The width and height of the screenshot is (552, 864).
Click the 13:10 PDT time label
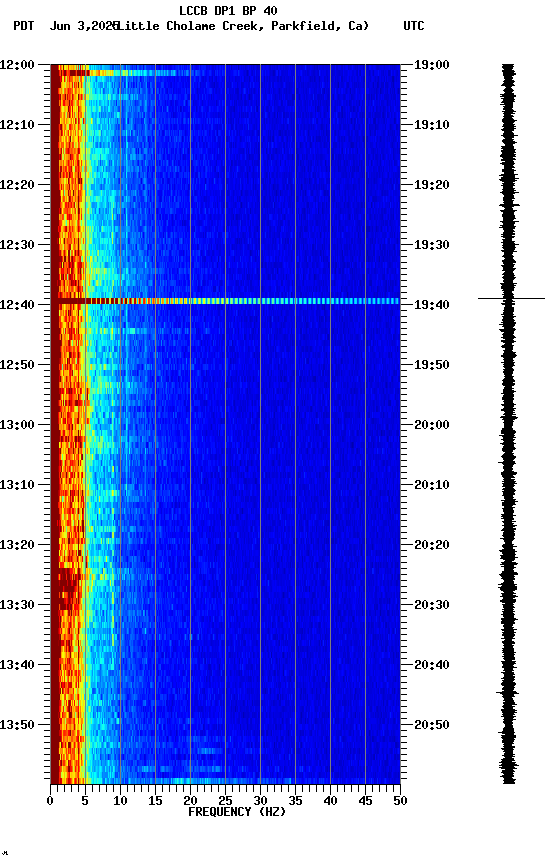[x=17, y=485]
